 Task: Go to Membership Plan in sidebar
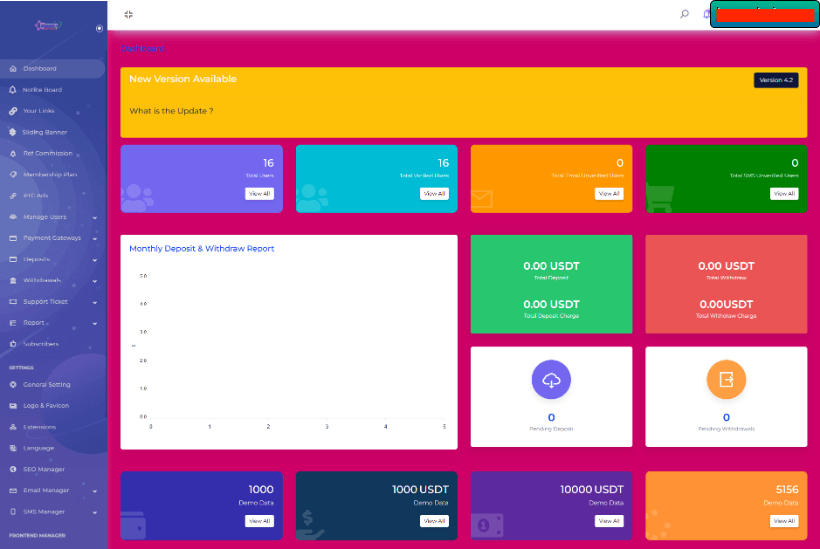click(x=49, y=174)
